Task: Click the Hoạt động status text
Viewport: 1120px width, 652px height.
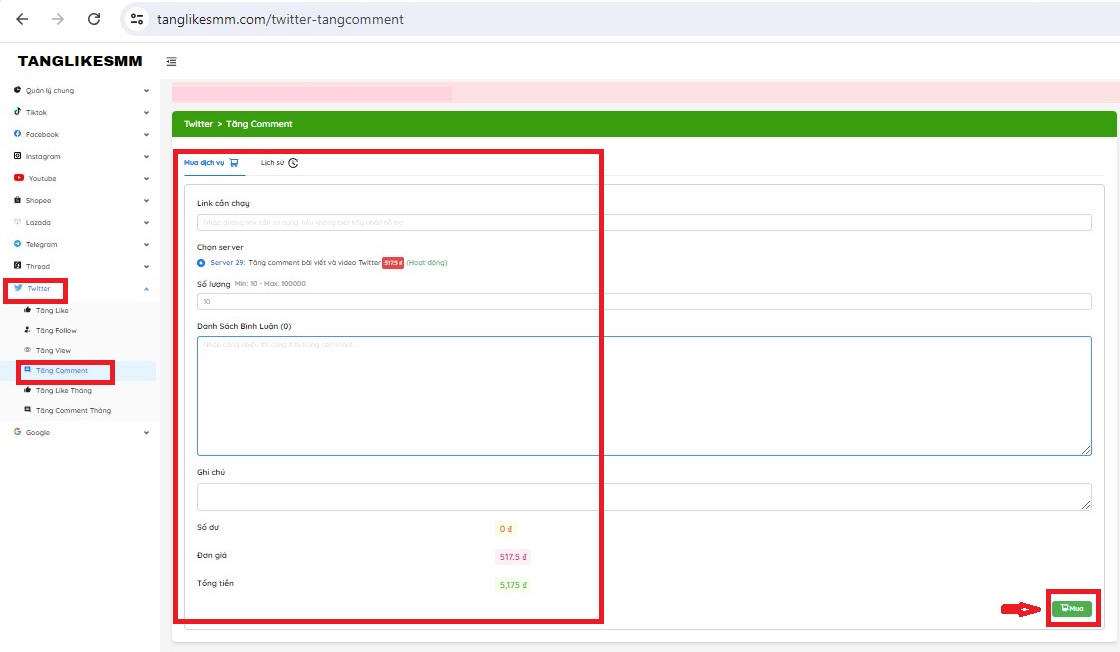Action: pos(426,263)
